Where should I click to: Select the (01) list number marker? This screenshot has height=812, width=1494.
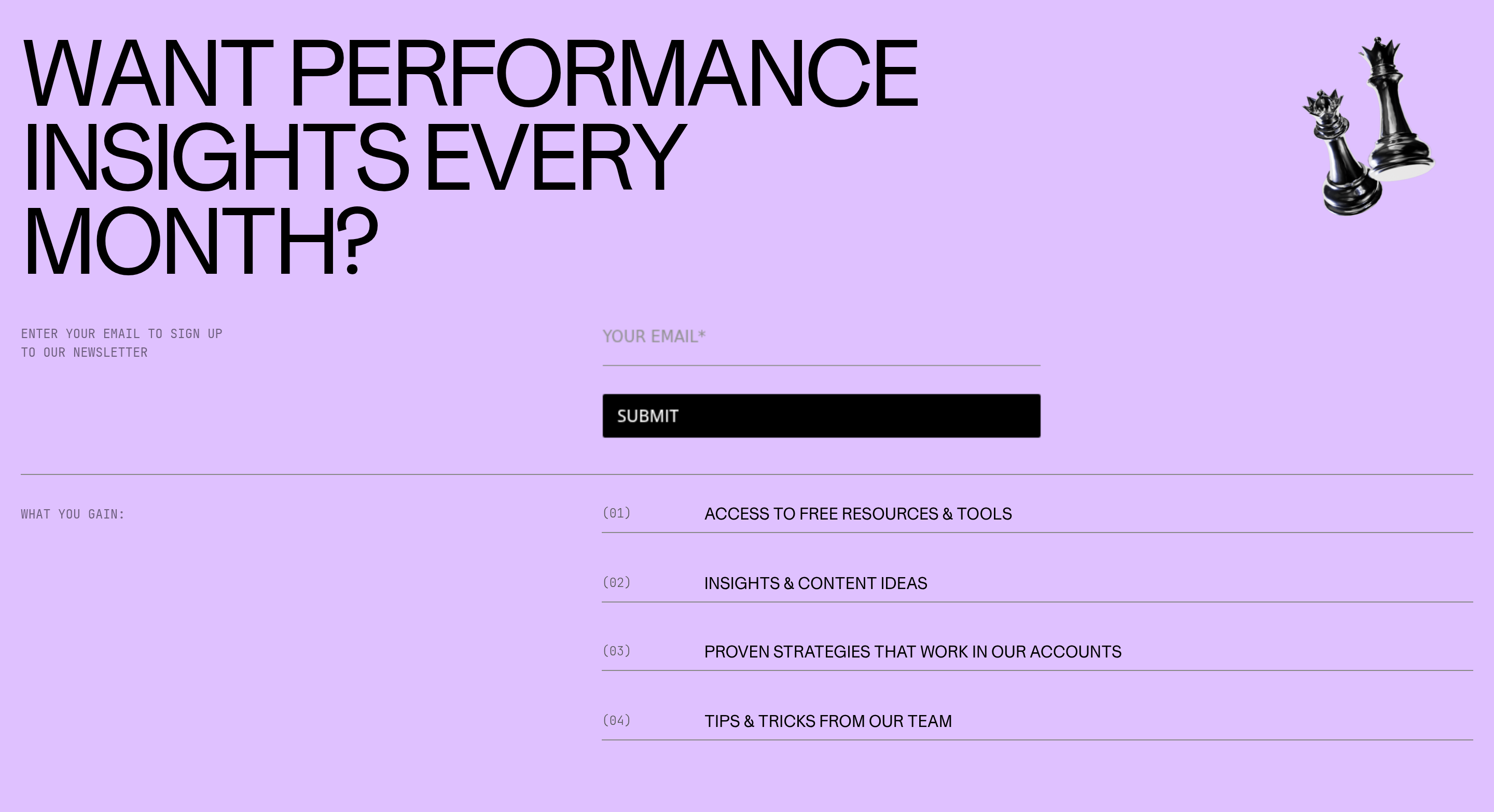pos(616,513)
